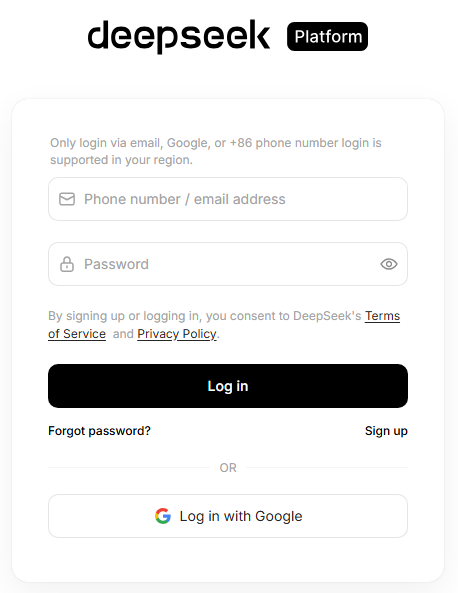Viewport: 458px width, 593px height.
Task: Choose Log in with Google
Action: click(x=228, y=516)
